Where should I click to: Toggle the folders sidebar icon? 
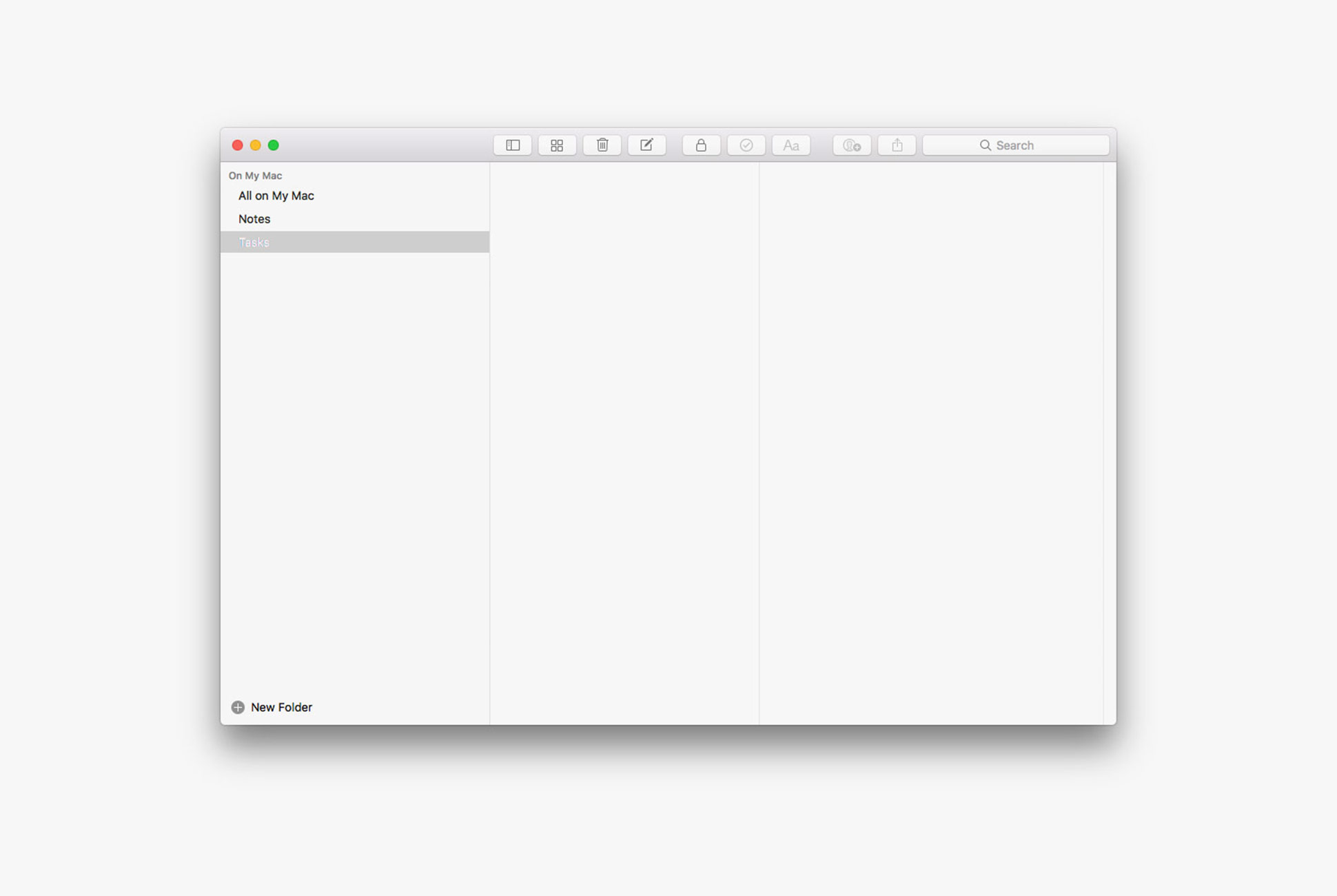[x=512, y=145]
